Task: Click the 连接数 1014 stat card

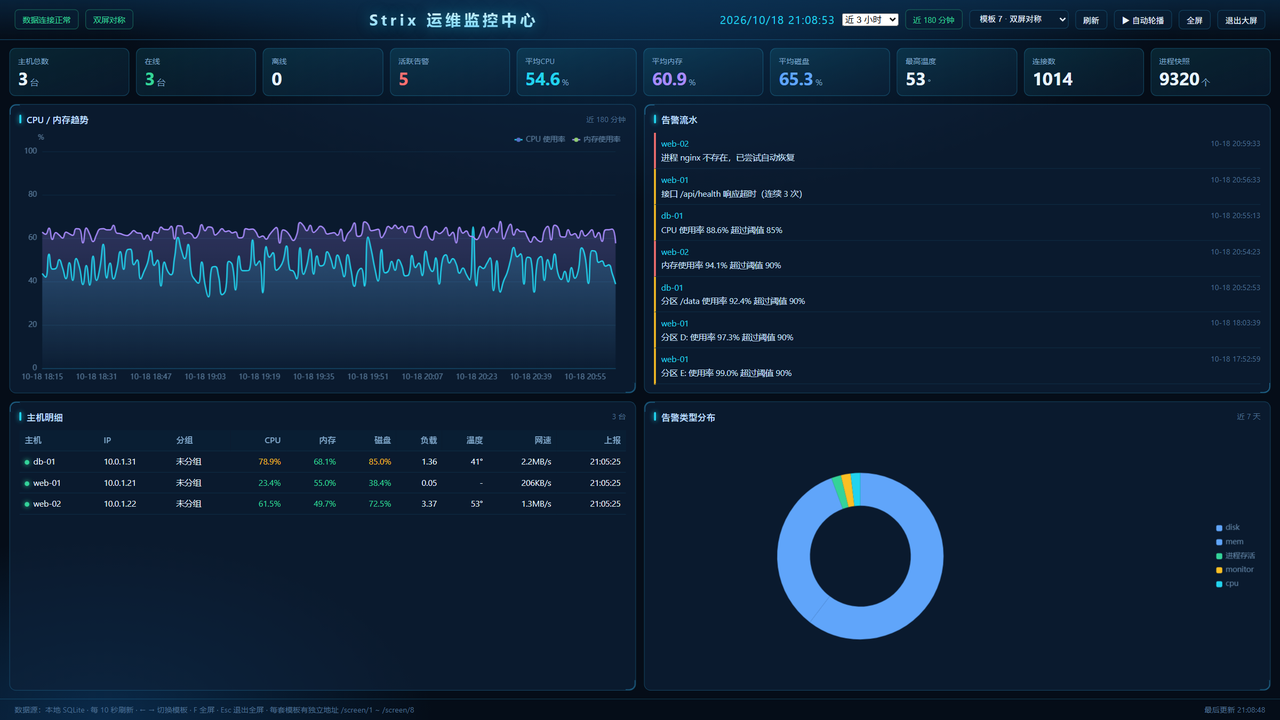Action: [x=1083, y=72]
